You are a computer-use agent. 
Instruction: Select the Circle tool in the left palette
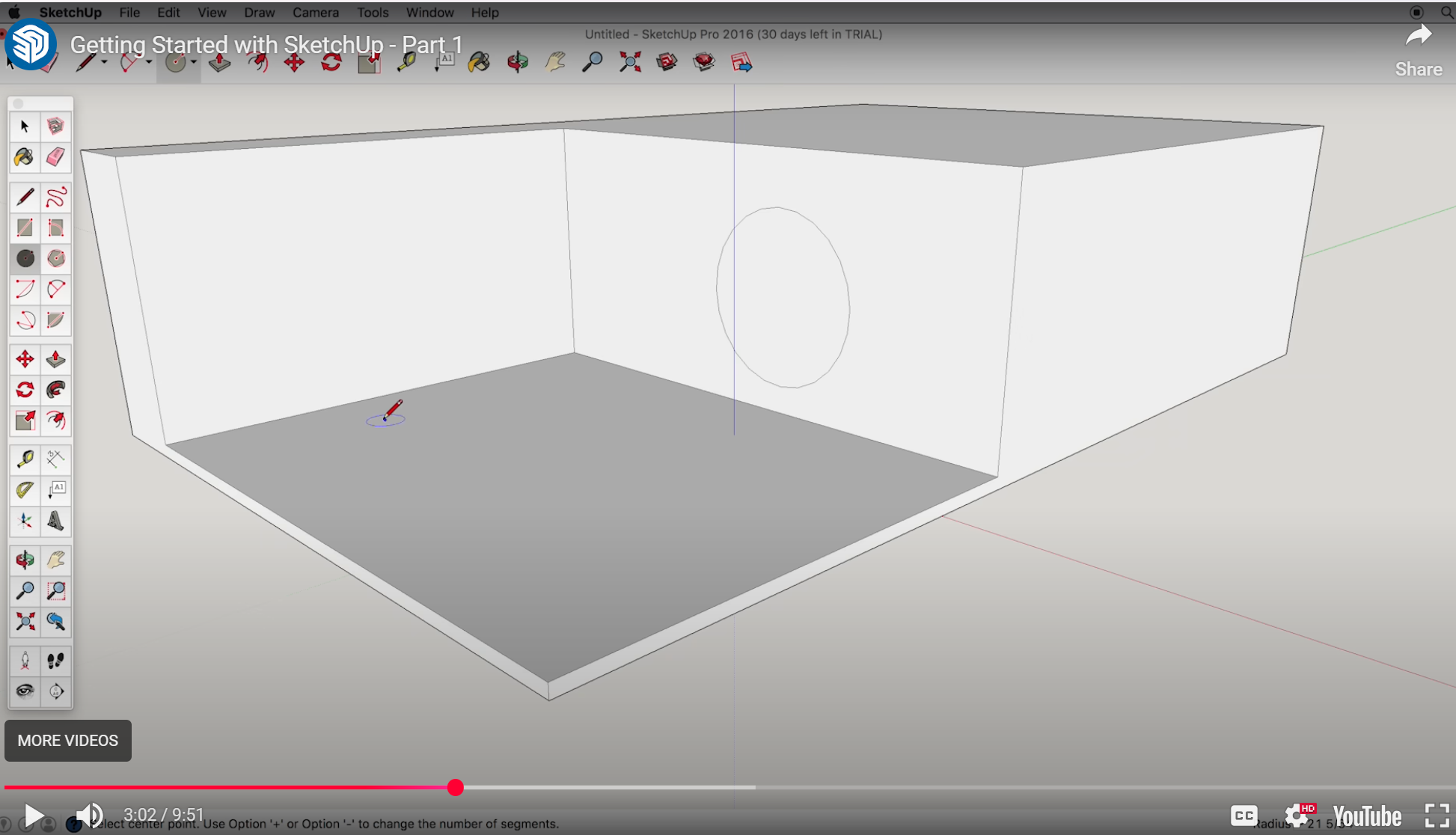point(25,258)
